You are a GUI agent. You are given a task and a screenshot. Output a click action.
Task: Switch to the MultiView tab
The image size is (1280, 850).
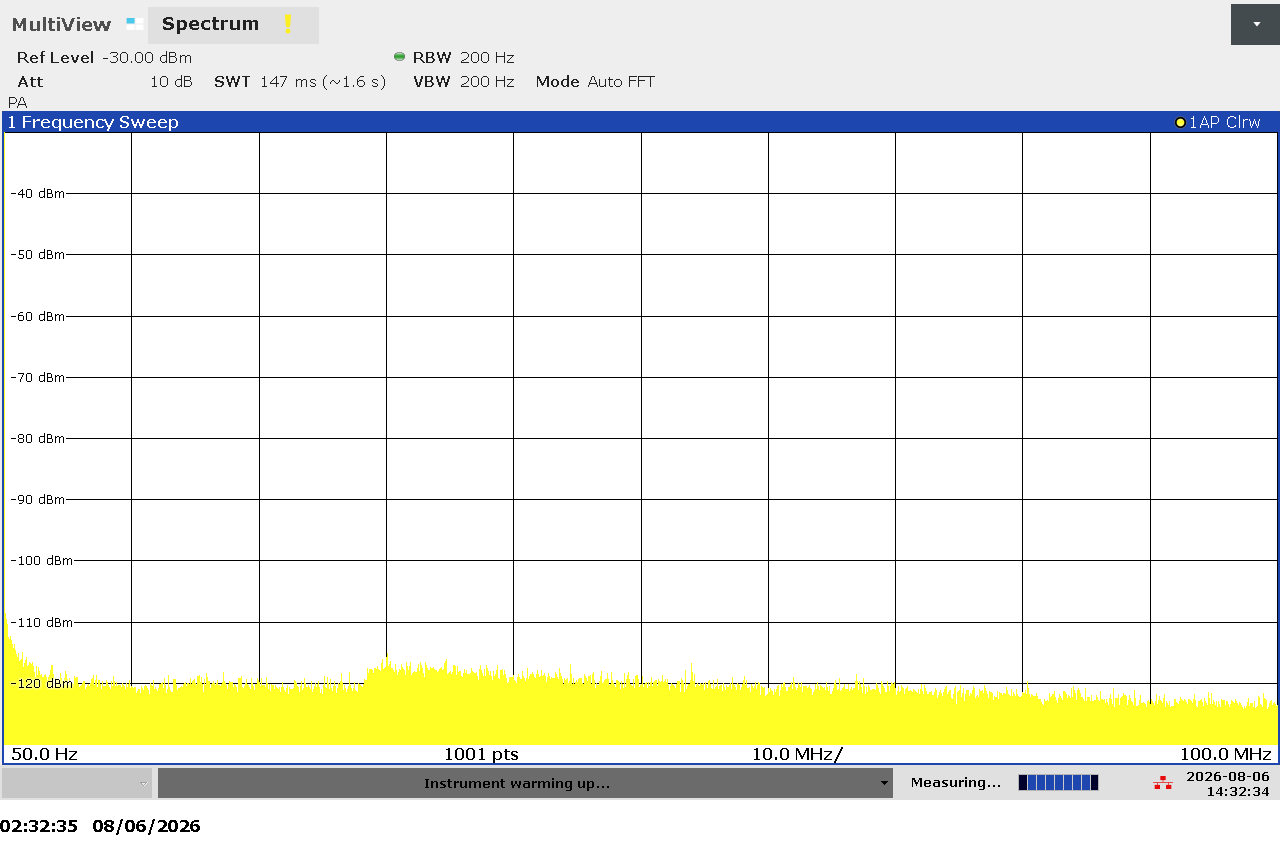click(x=61, y=24)
